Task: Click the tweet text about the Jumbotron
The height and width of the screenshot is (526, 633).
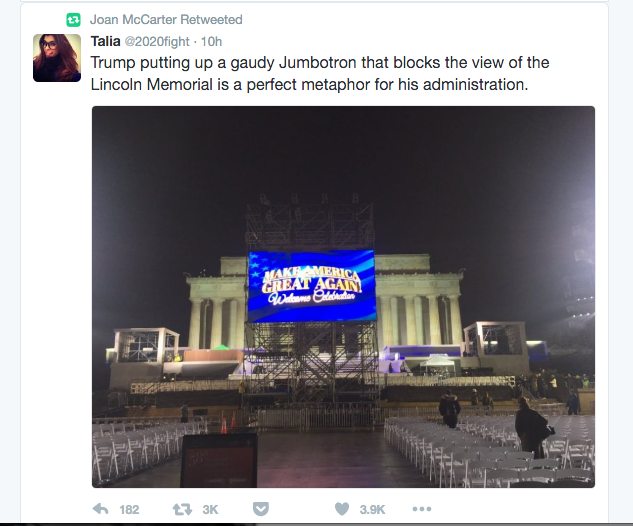Action: 320,73
